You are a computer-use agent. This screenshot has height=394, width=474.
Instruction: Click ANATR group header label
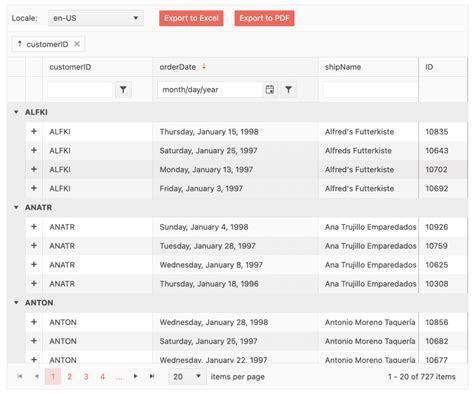[x=39, y=208]
